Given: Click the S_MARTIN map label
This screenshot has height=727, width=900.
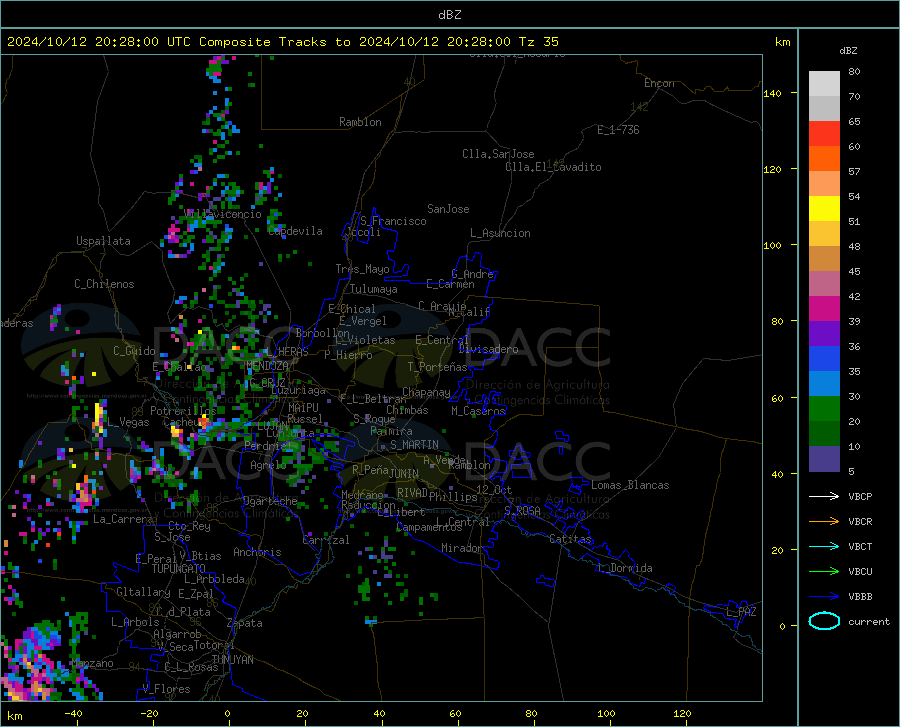Looking at the screenshot, I should tap(414, 445).
